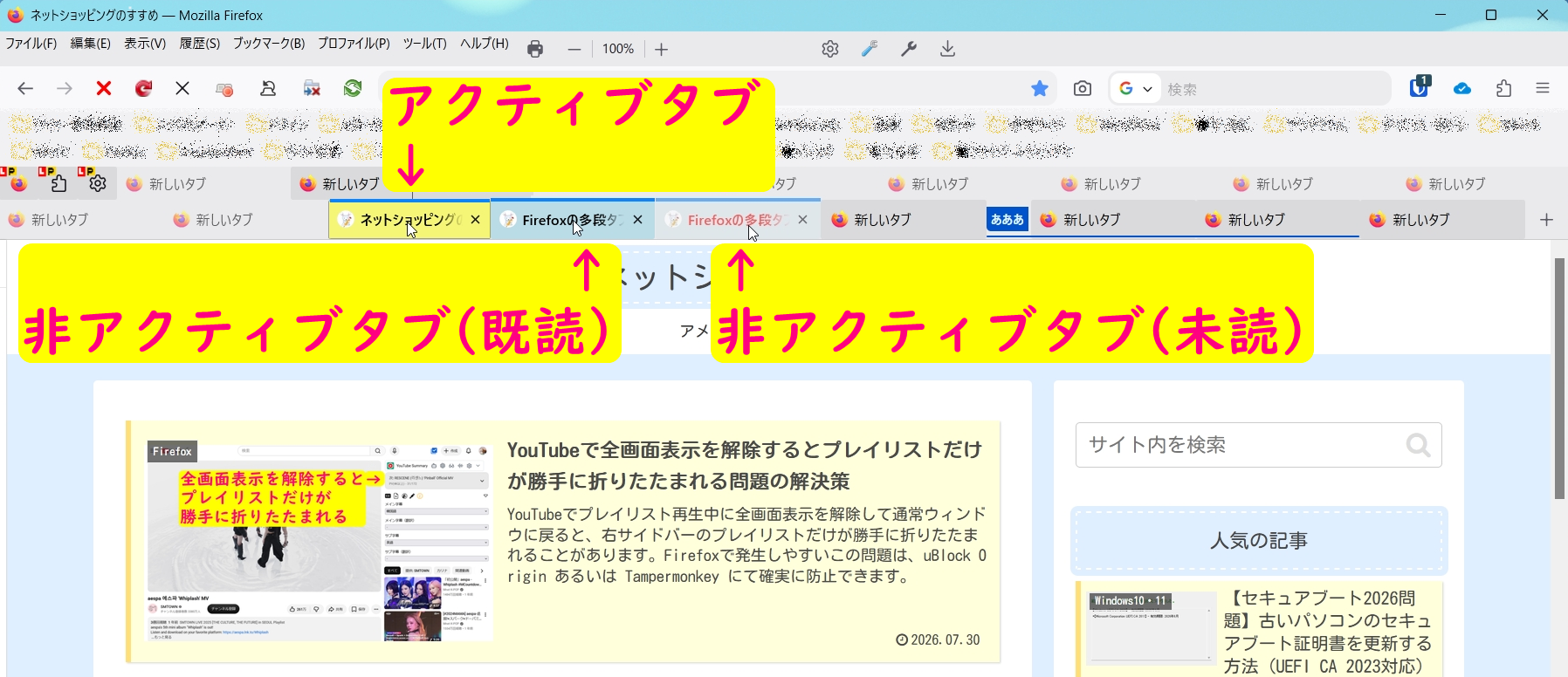Click the red circular reload icon
This screenshot has width=1568, height=677.
click(143, 88)
